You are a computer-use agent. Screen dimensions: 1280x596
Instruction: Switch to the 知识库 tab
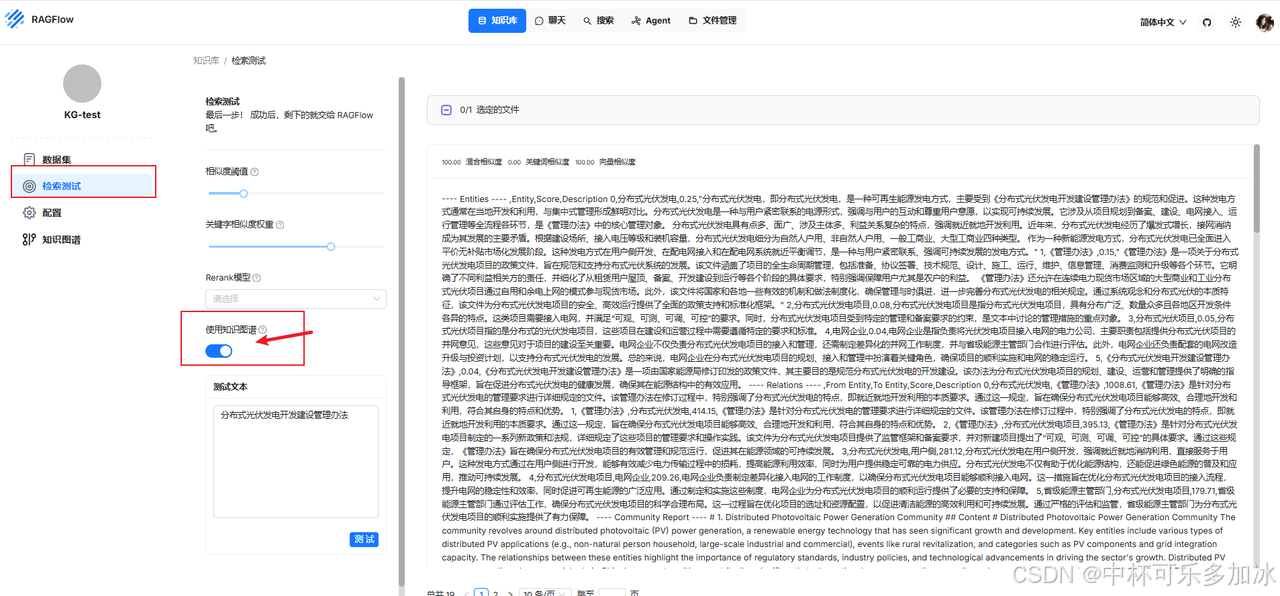point(498,21)
